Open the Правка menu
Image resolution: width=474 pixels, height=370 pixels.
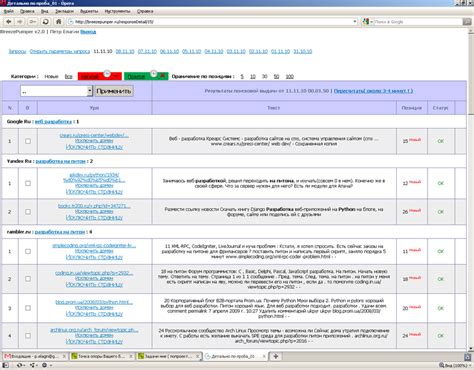click(x=27, y=11)
